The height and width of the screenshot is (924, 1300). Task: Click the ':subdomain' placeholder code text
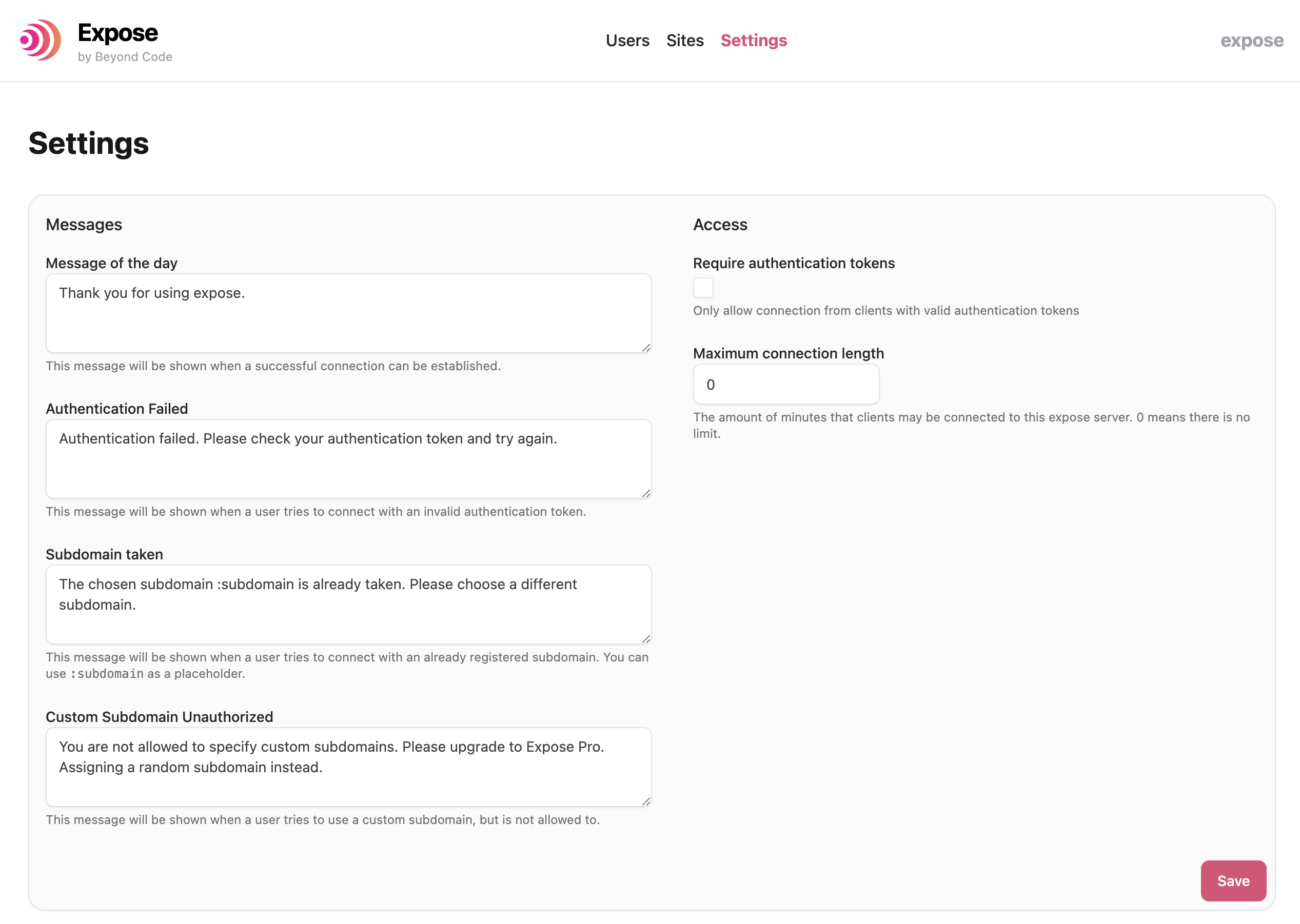point(106,674)
